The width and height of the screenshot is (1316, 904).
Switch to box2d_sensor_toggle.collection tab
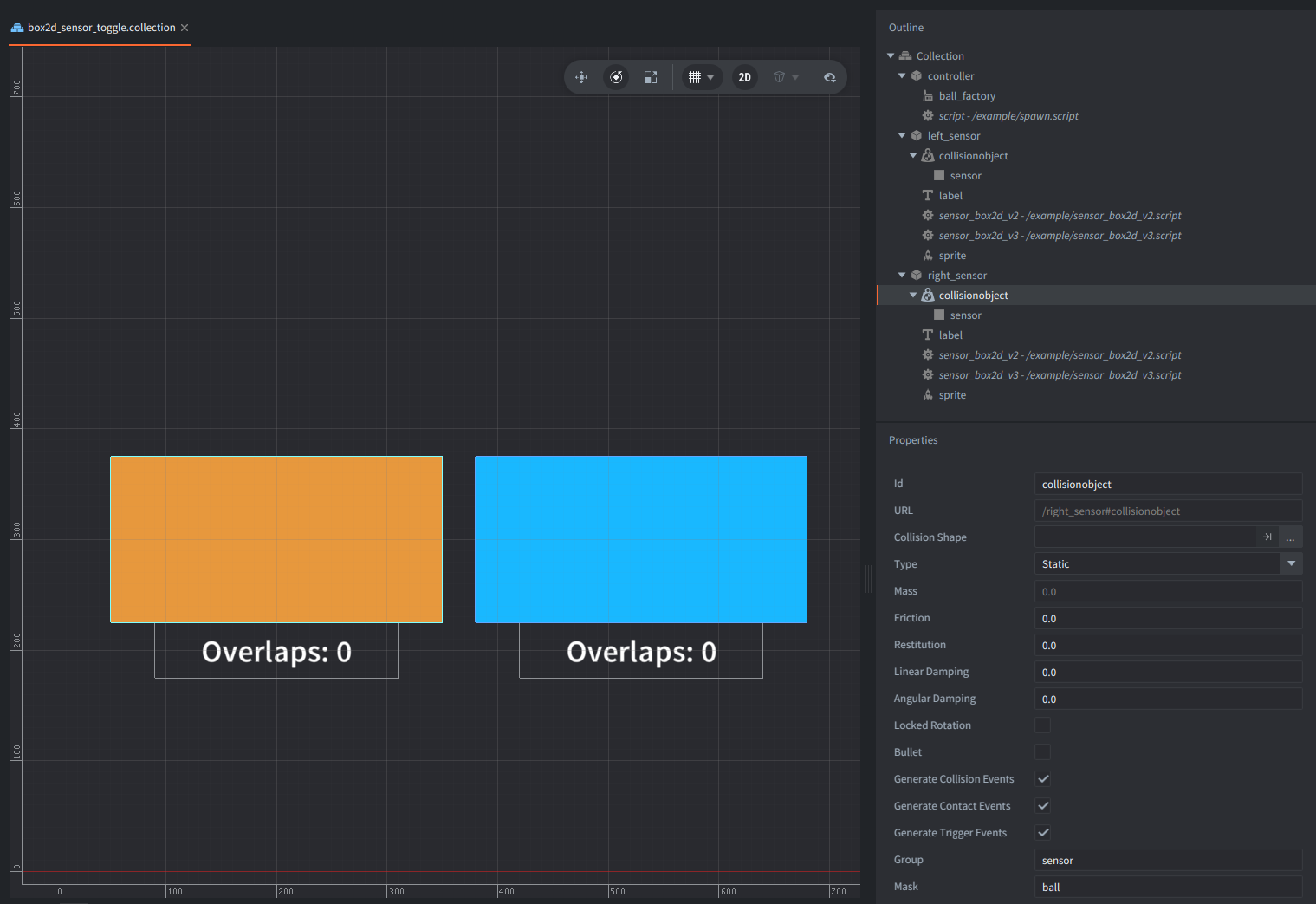click(x=100, y=28)
